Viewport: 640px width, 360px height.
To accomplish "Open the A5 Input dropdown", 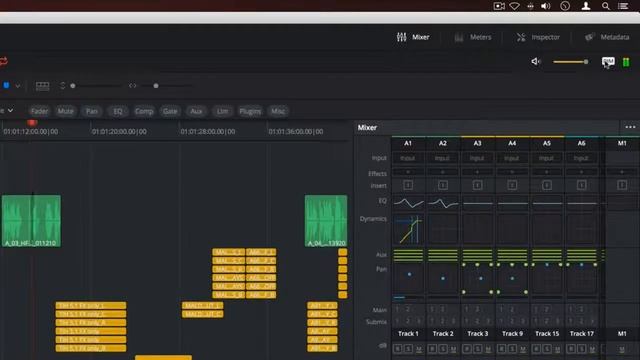I will pos(547,158).
